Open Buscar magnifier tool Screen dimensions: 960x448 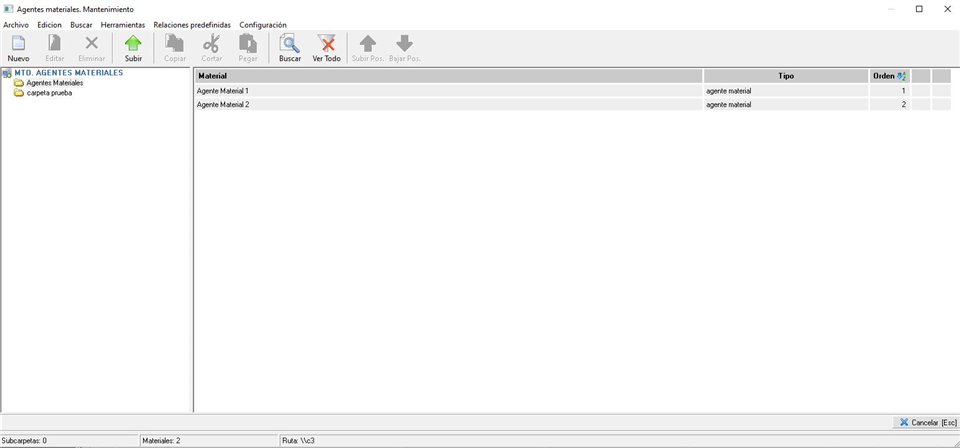290,43
